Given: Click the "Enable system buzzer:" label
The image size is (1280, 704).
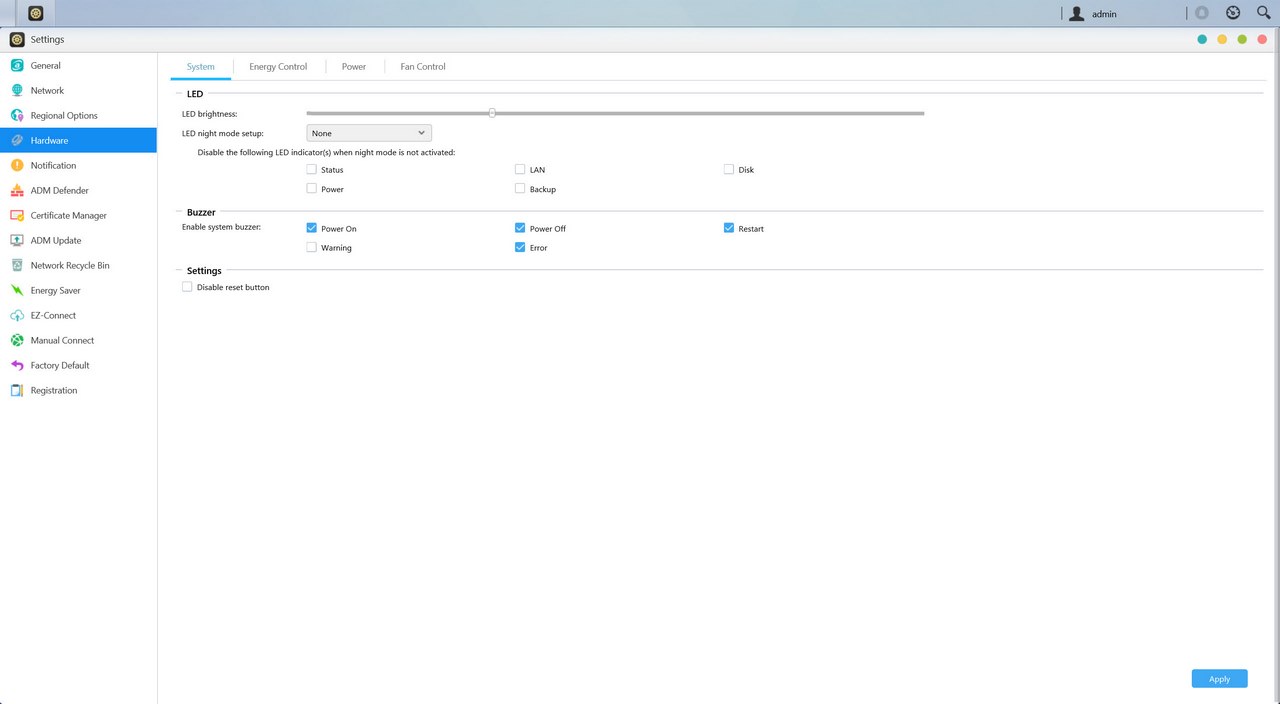Looking at the screenshot, I should [221, 228].
